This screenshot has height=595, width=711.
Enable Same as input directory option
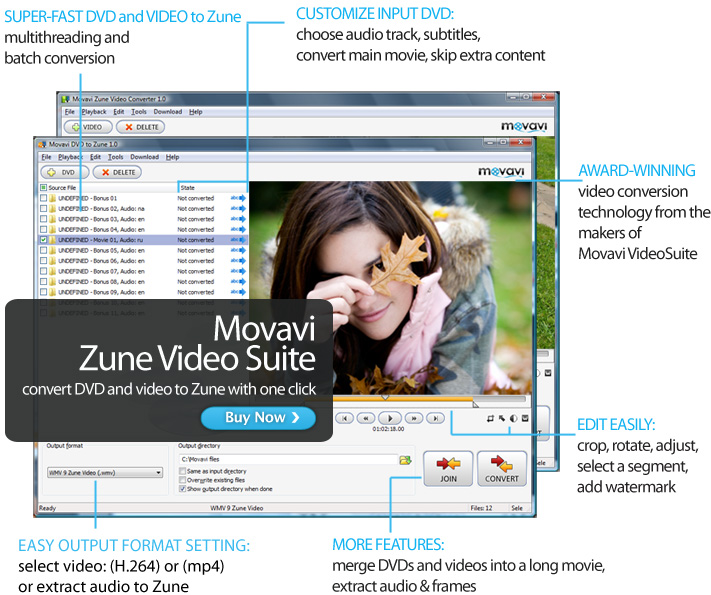point(183,471)
